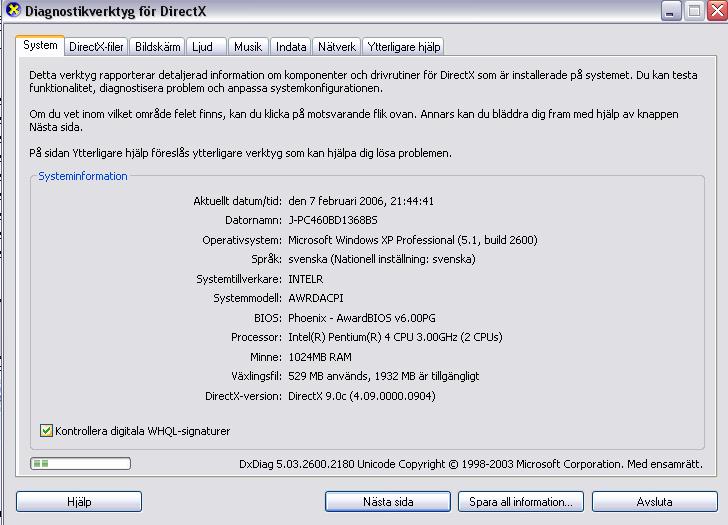Image resolution: width=728 pixels, height=525 pixels.
Task: Click Spara all information button
Action: (520, 502)
